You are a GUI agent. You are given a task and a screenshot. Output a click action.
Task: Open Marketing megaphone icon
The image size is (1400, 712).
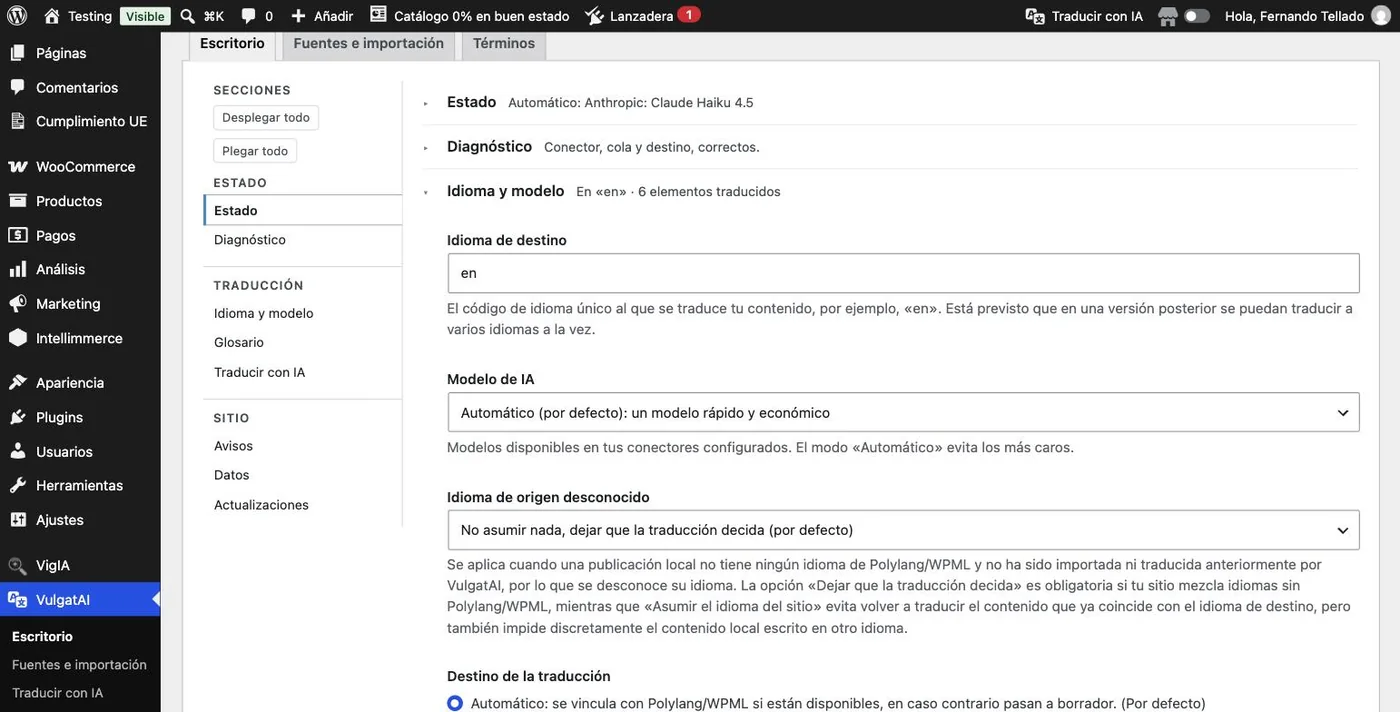[x=18, y=303]
